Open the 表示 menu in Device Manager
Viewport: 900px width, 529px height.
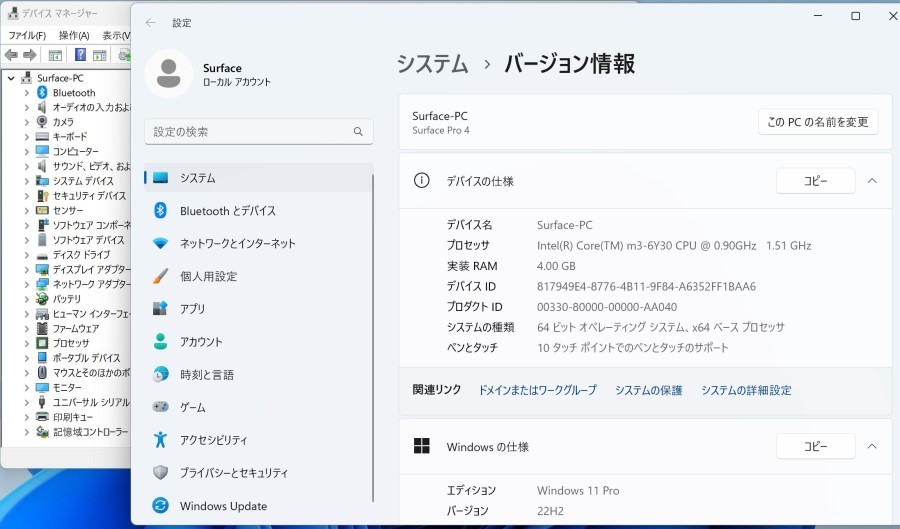tap(117, 36)
